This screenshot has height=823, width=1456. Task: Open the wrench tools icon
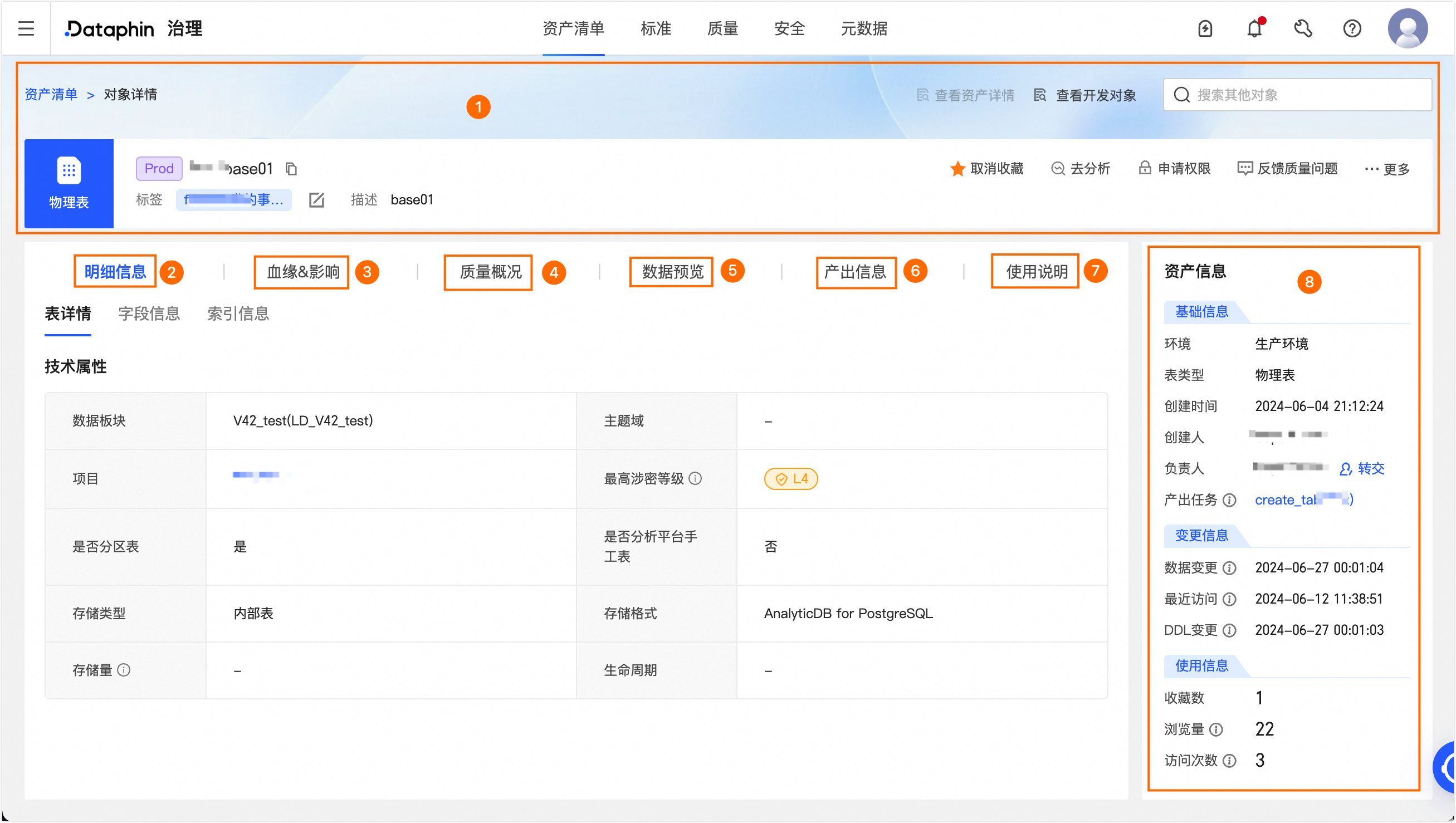[x=1303, y=28]
